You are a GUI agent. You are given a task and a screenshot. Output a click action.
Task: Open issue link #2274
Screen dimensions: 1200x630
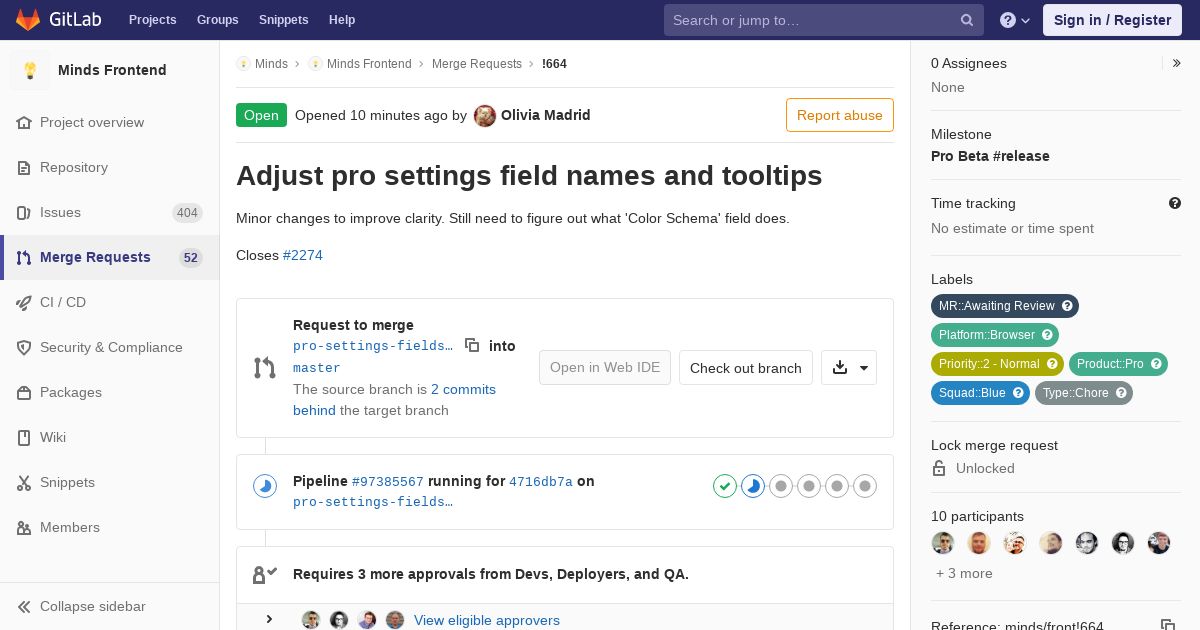303,255
